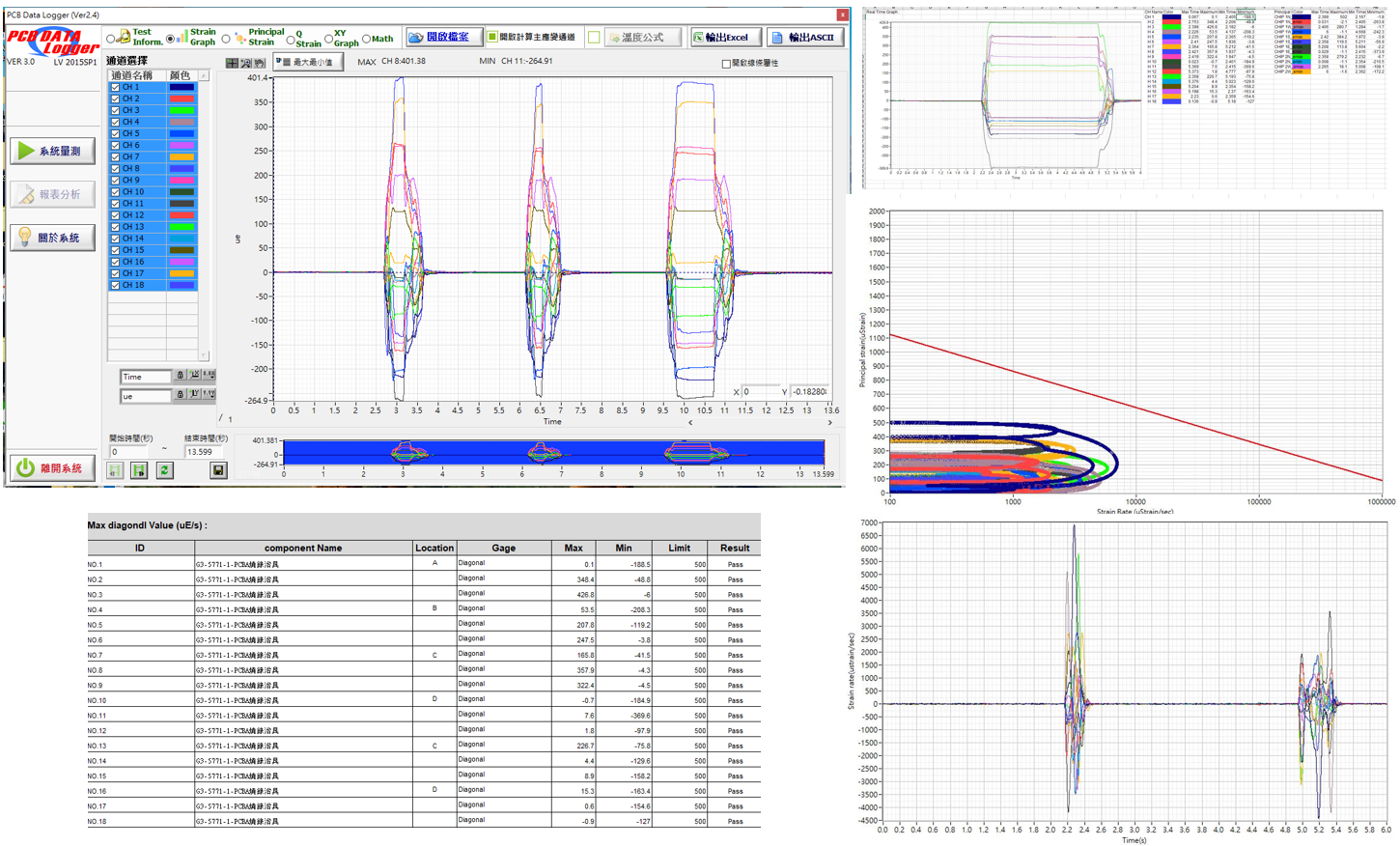The image size is (1400, 846).
Task: Open the X-axis format dropdown beside Time
Action: [209, 375]
